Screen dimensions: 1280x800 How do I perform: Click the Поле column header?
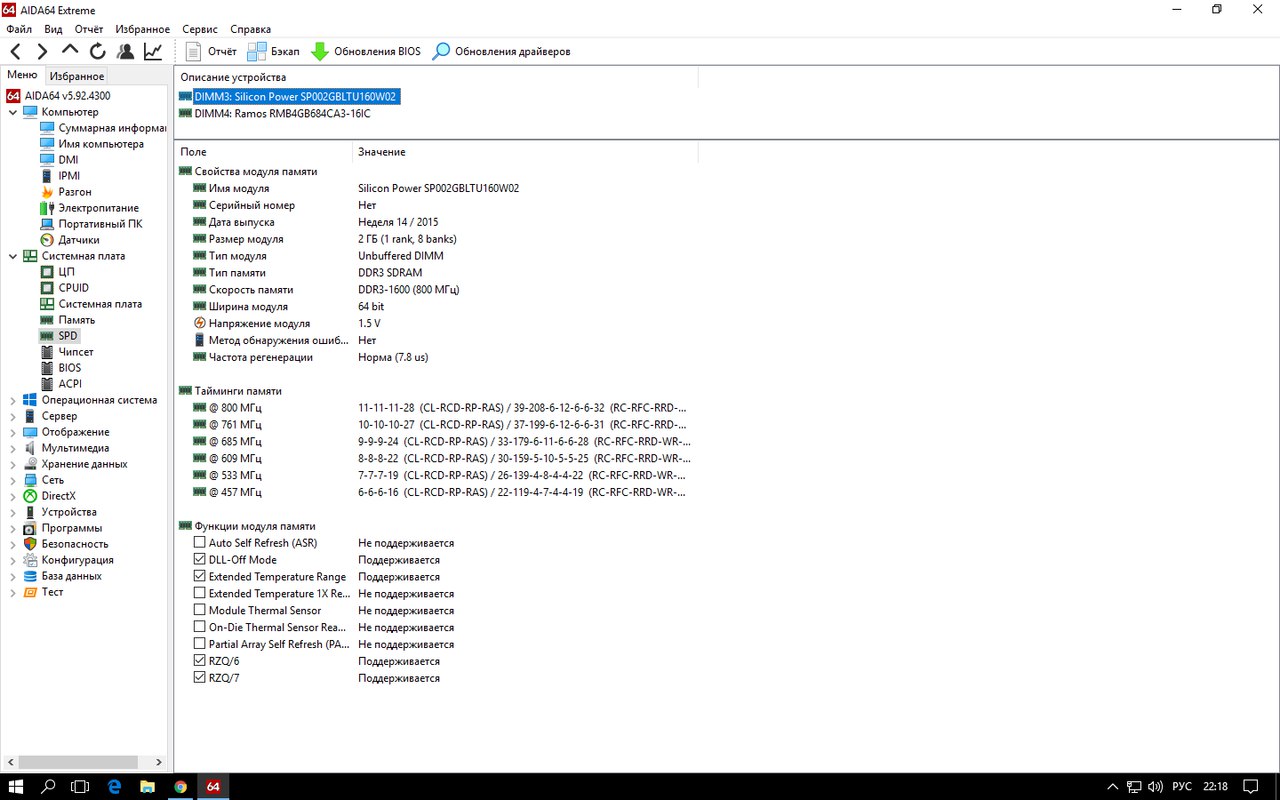point(264,152)
